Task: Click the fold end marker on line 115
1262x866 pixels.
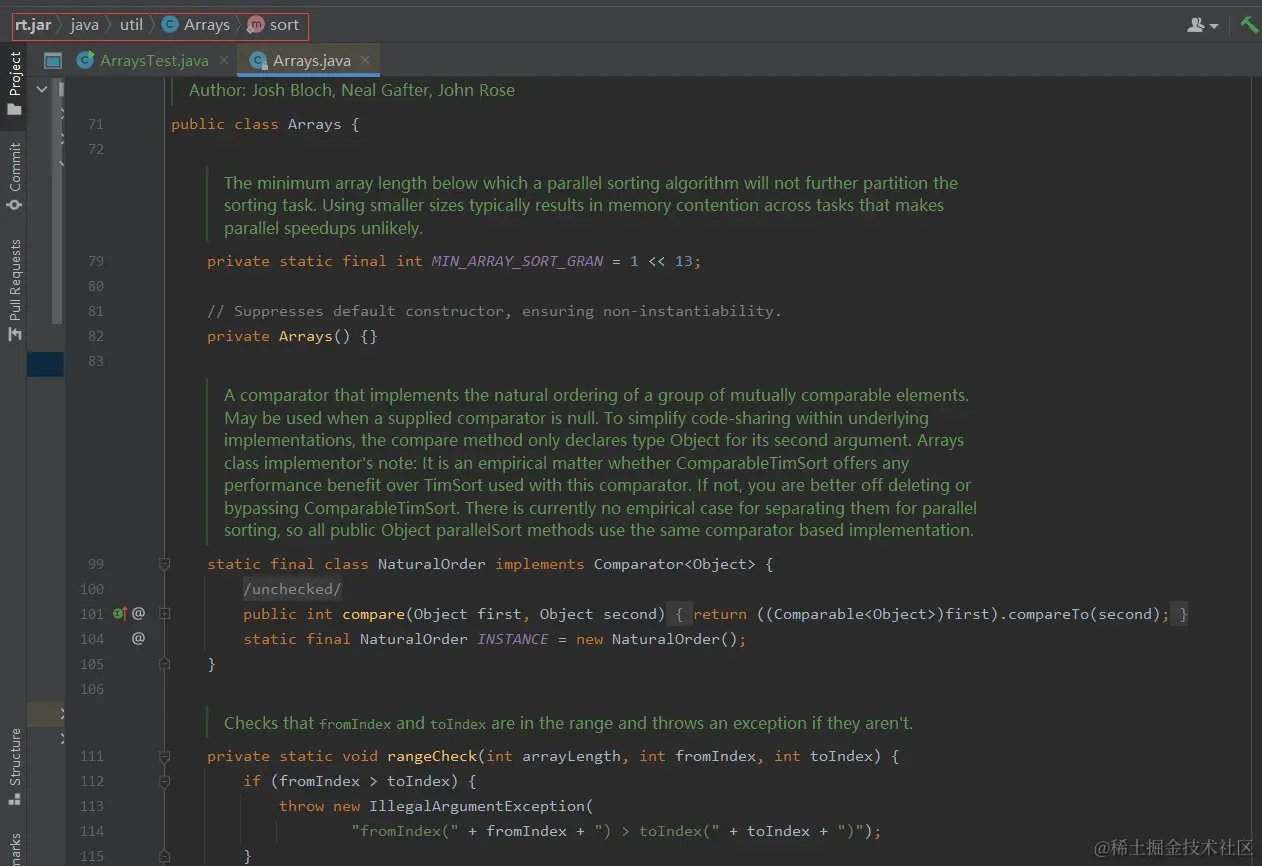Action: click(165, 856)
